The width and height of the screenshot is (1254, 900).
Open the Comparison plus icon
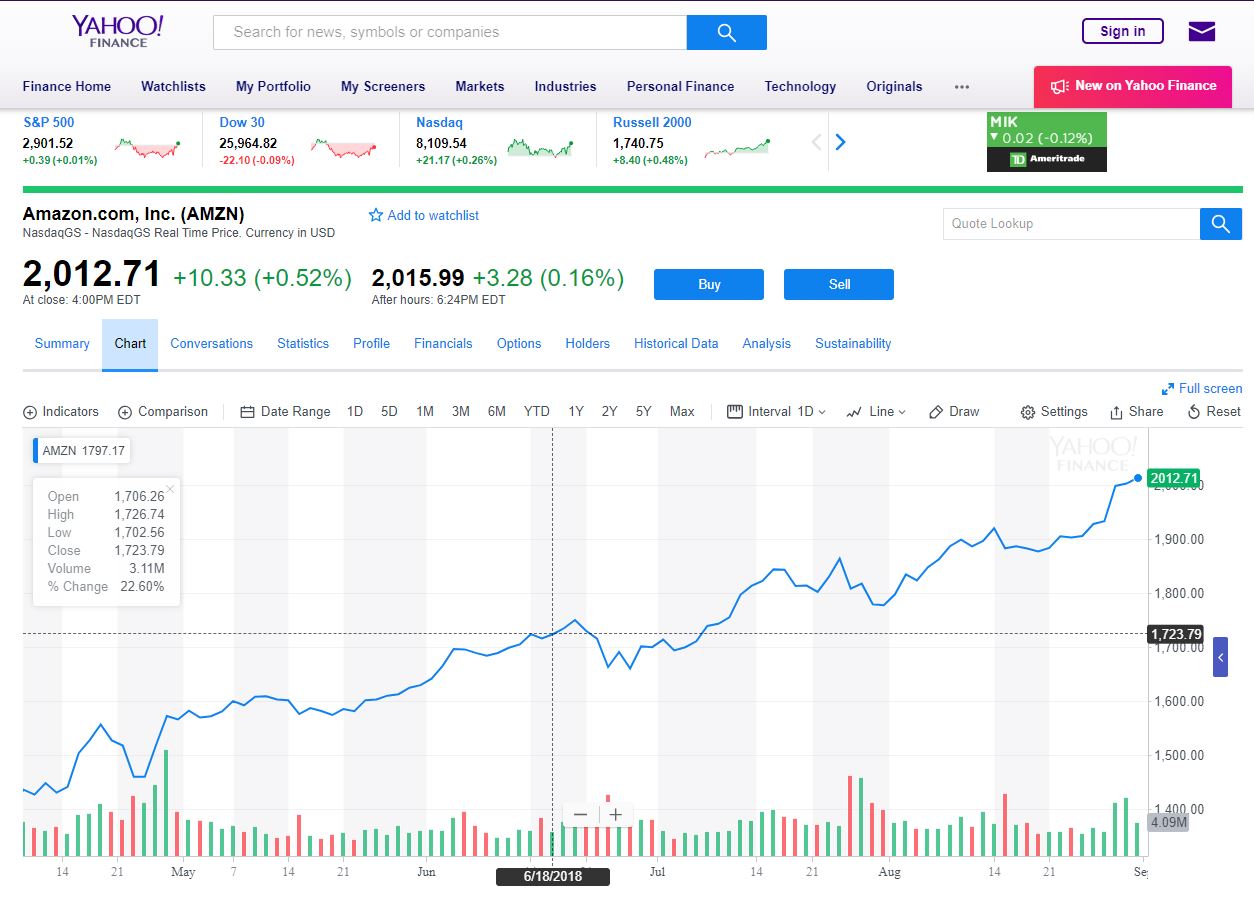tap(125, 412)
